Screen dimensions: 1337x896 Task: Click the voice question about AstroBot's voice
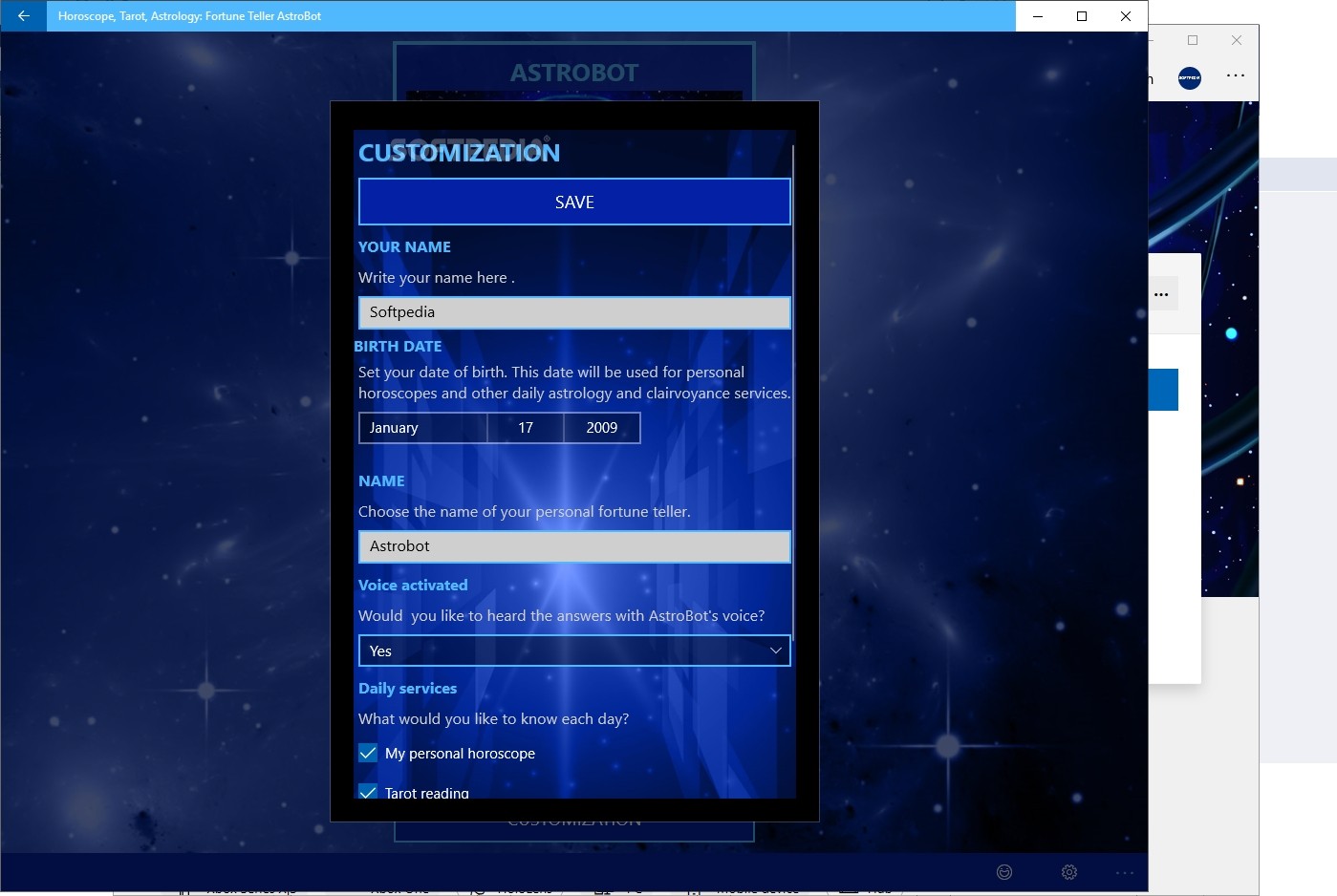click(562, 615)
